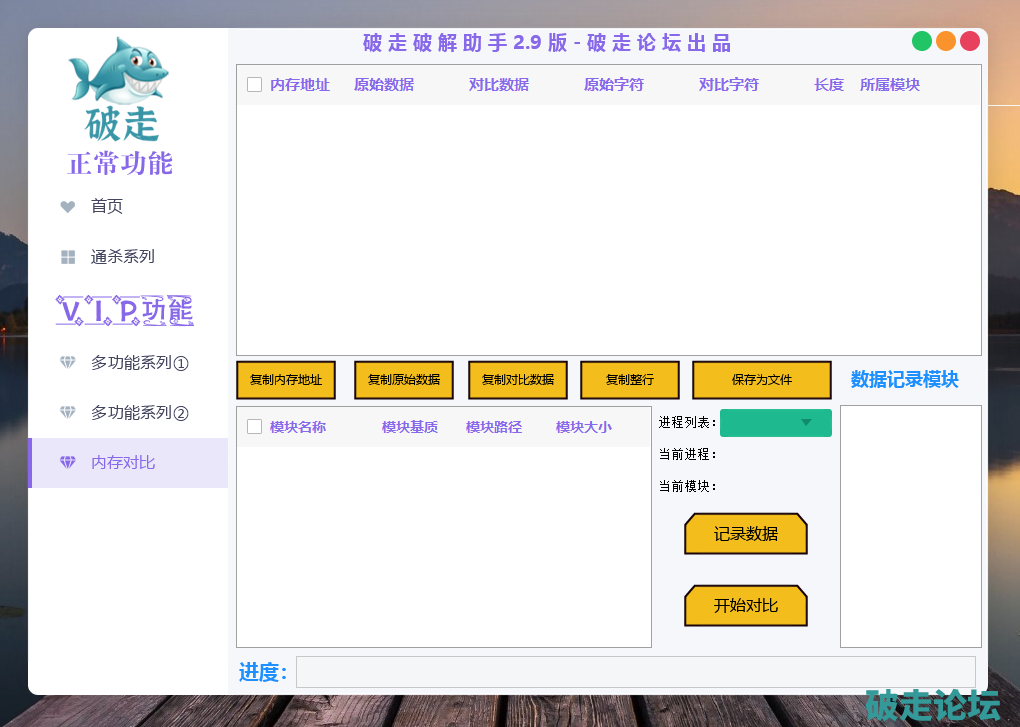1020x727 pixels.
Task: Sort by the 所属模块 column header
Action: (x=889, y=85)
